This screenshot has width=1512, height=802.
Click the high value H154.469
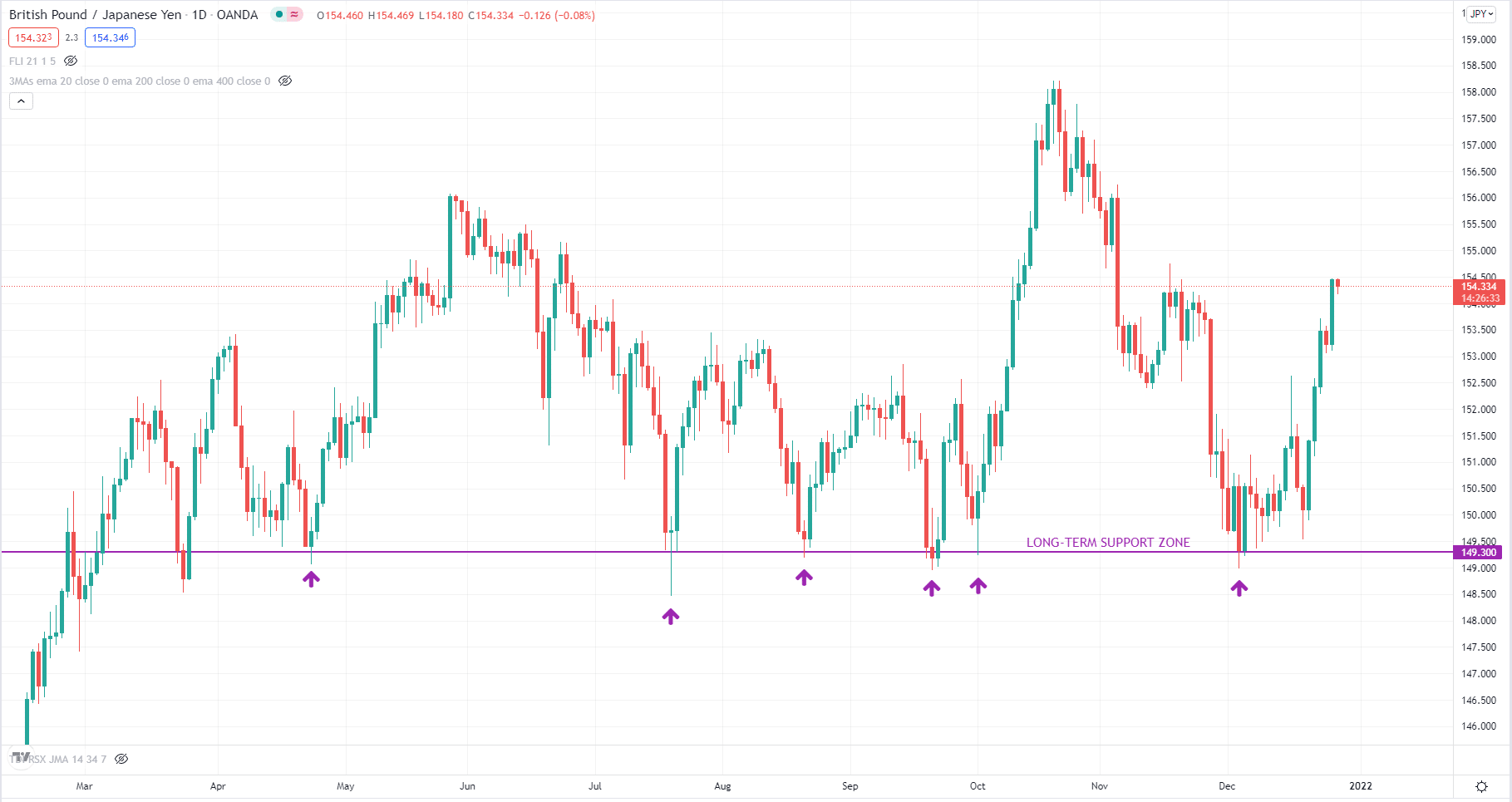click(391, 15)
